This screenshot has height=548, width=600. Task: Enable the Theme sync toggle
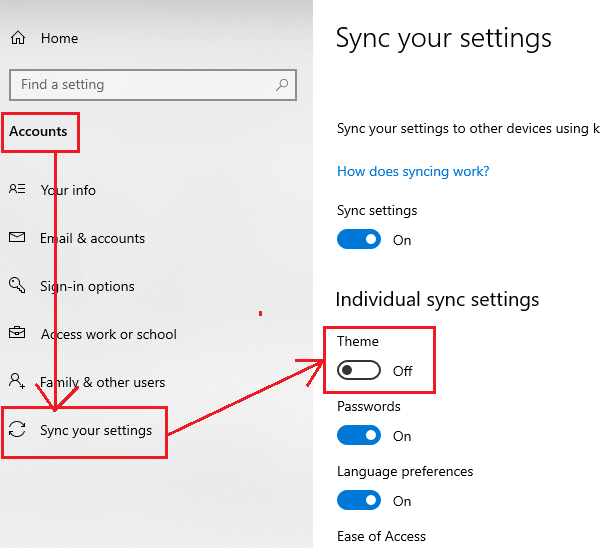click(359, 371)
